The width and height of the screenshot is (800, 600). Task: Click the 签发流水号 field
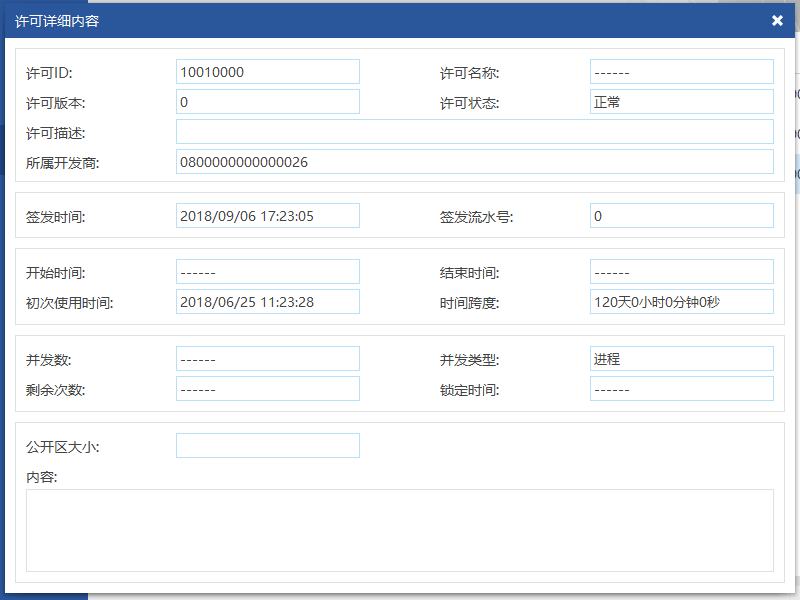point(681,216)
